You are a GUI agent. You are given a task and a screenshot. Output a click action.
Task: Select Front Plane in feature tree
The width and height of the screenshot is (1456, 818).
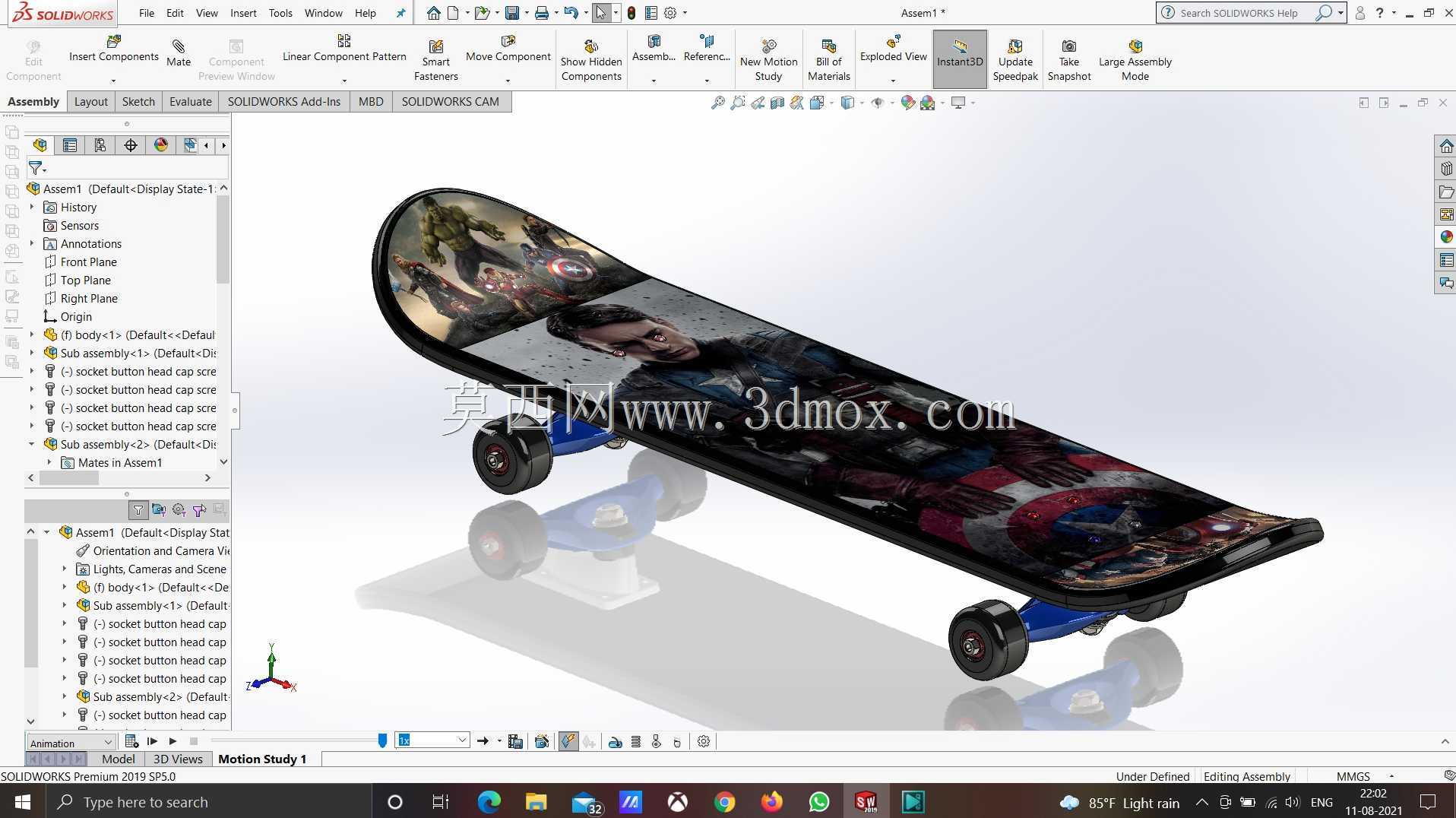tap(88, 262)
